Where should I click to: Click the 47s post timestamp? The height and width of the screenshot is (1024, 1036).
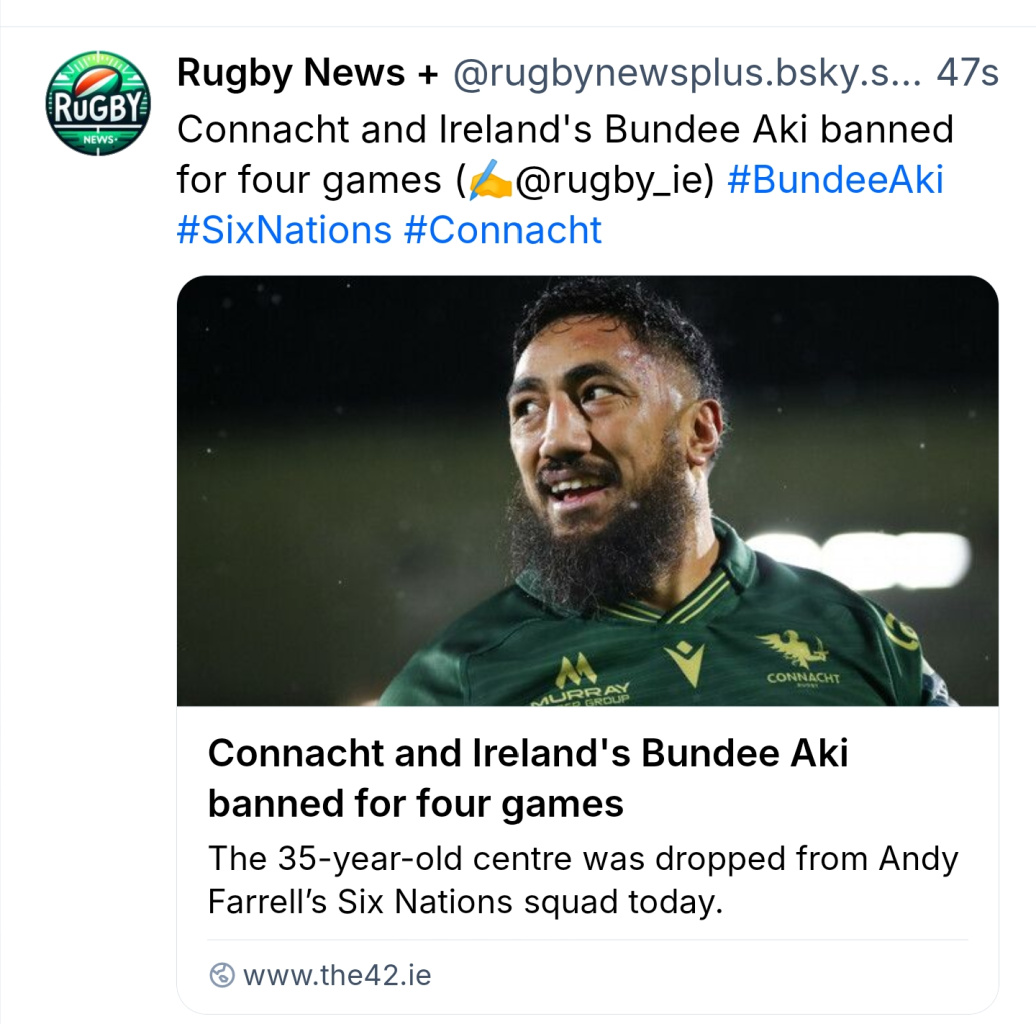pos(967,73)
